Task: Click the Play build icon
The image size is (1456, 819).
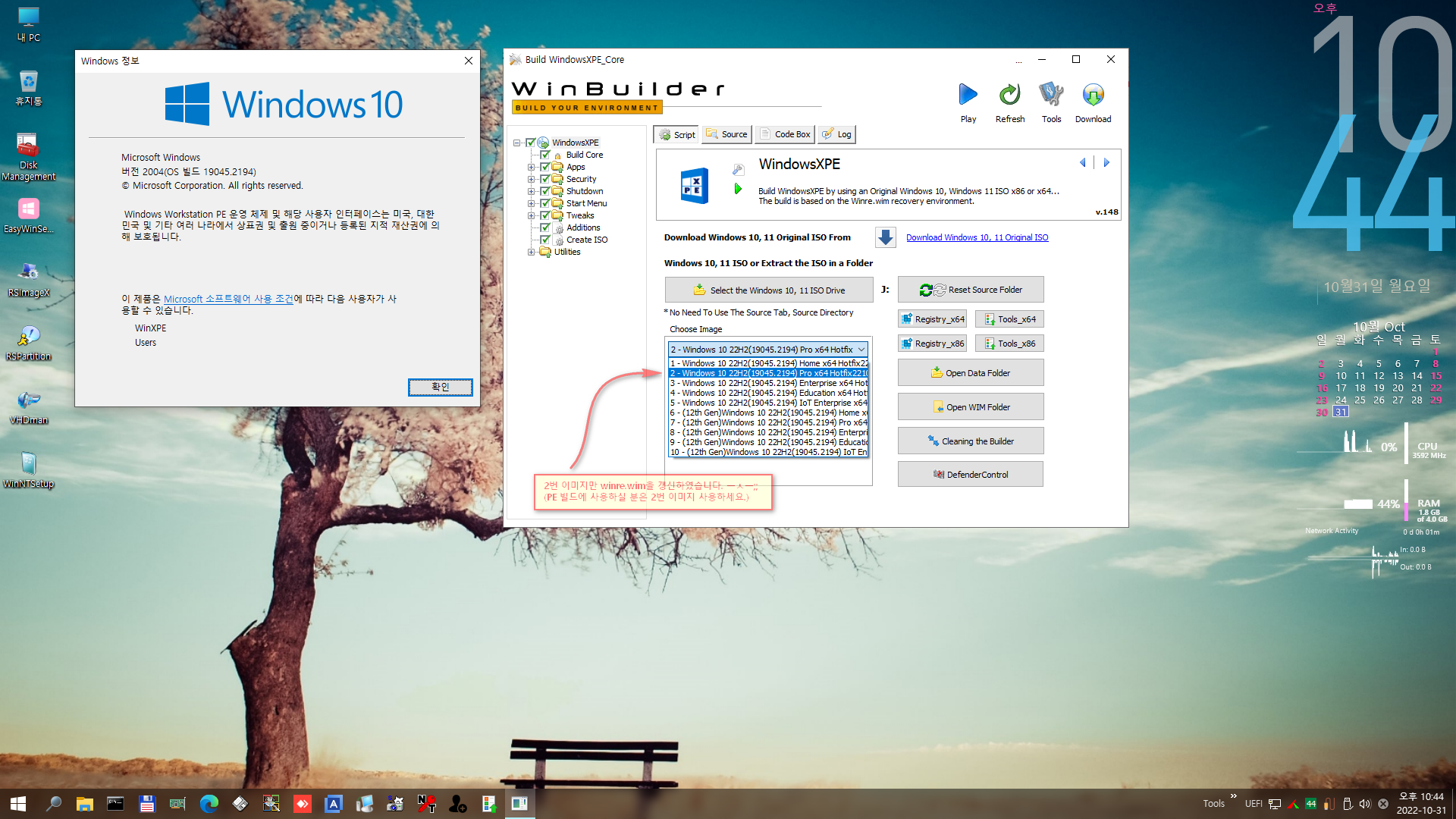Action: (968, 95)
